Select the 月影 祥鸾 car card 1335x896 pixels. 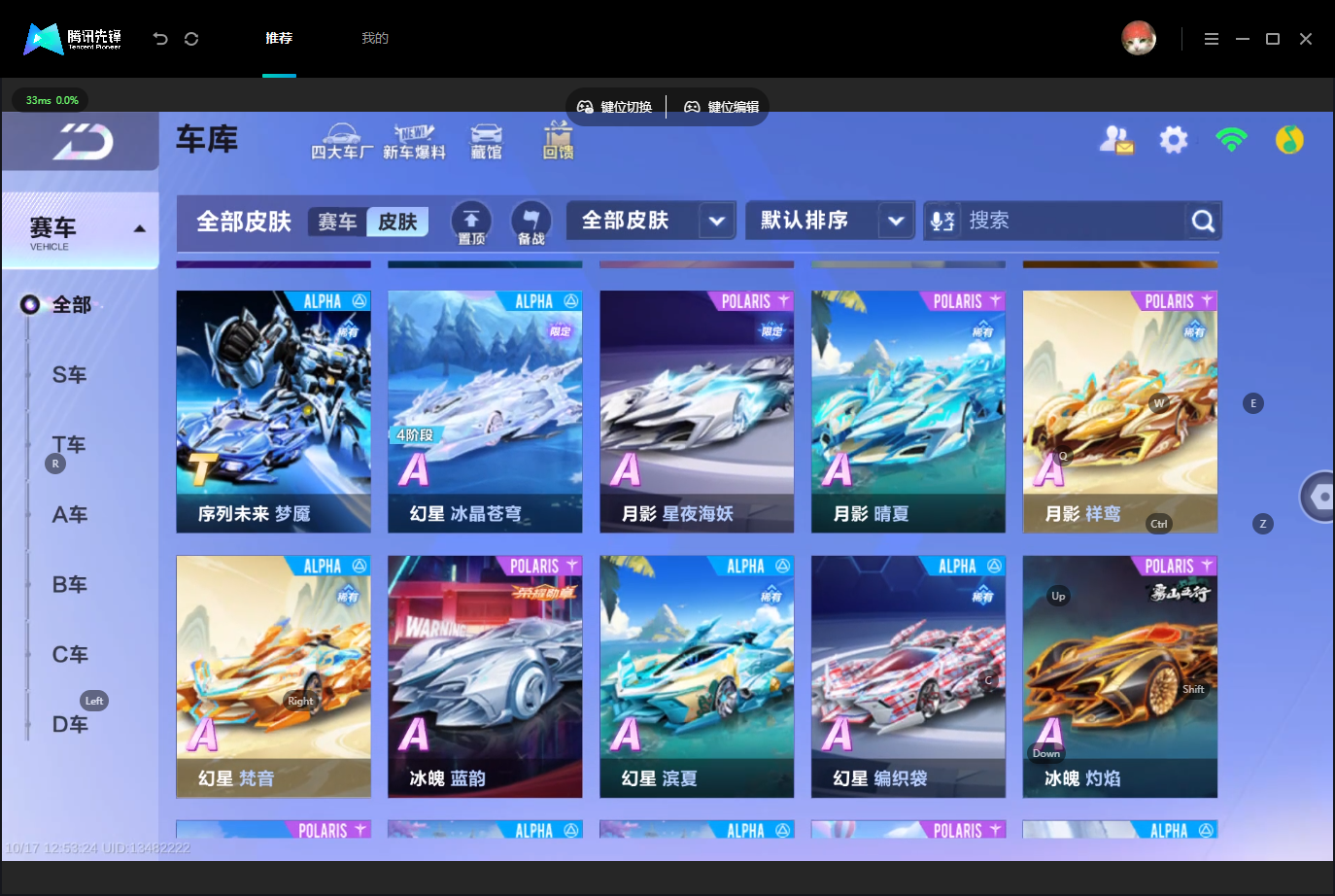coord(1120,411)
